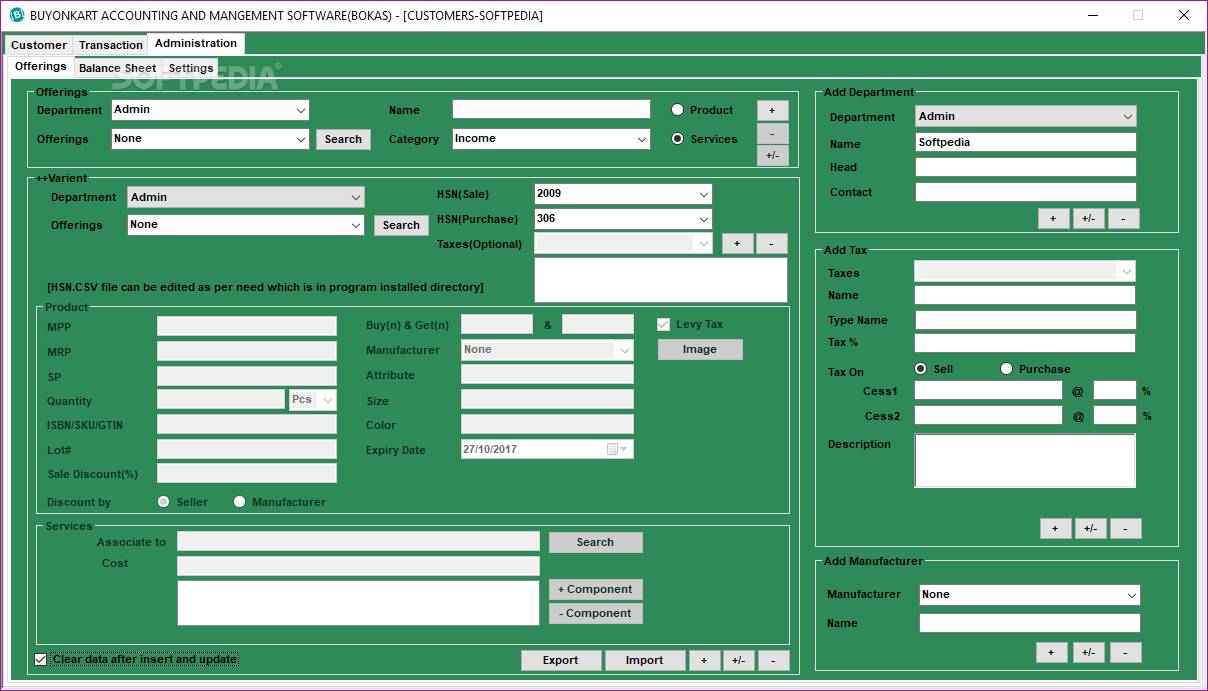Update manufacturer with +/- button
Image resolution: width=1208 pixels, height=691 pixels.
1088,652
